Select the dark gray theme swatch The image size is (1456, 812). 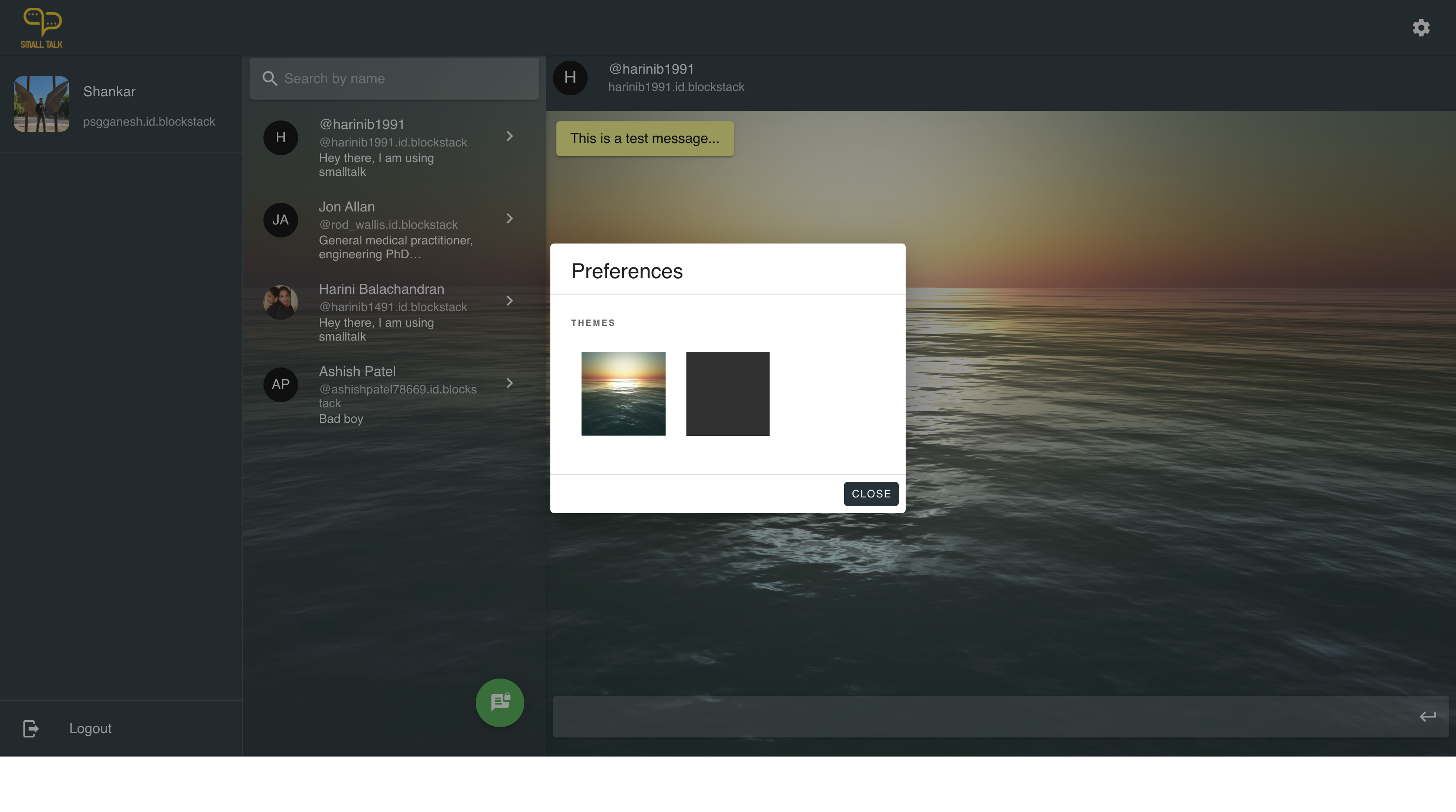click(728, 393)
